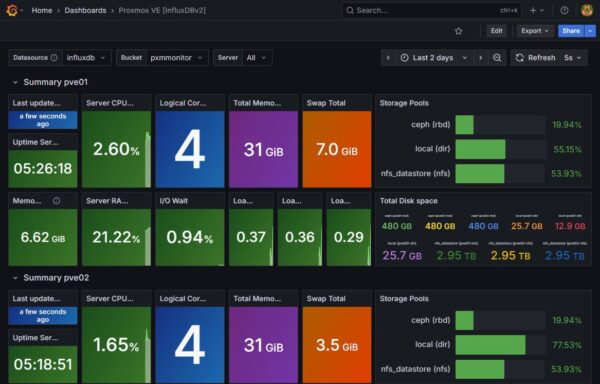Viewport: 600px width, 384px height.
Task: Click load value 0.37
Action: coord(251,237)
